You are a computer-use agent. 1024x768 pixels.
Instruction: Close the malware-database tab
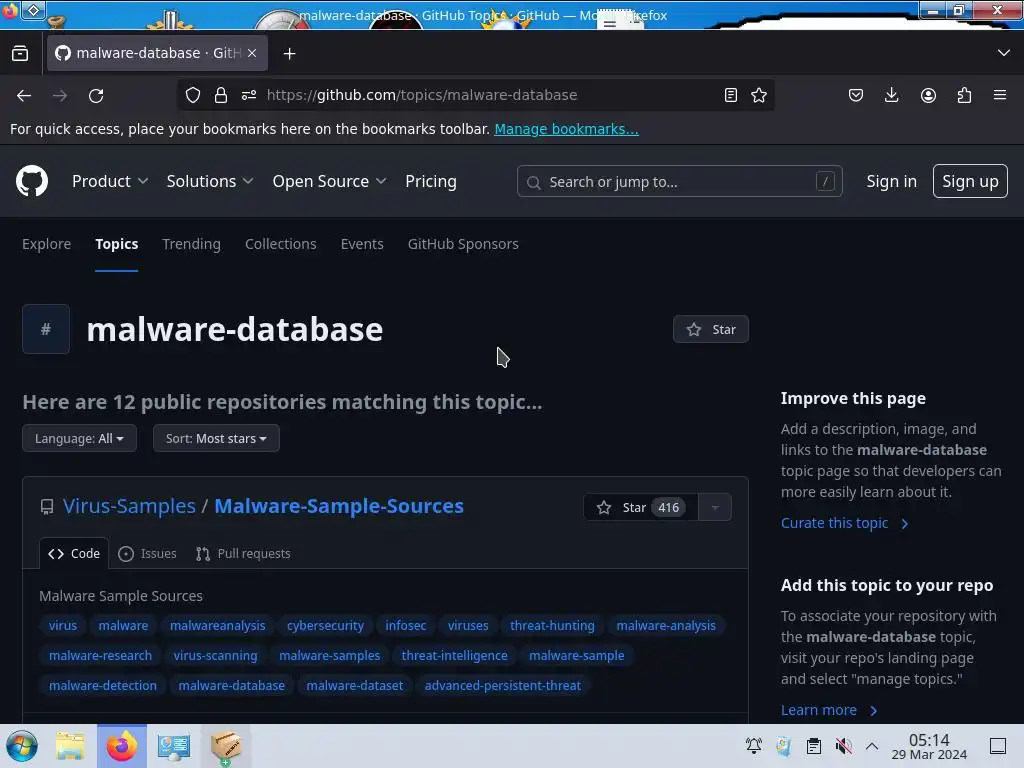coord(252,53)
